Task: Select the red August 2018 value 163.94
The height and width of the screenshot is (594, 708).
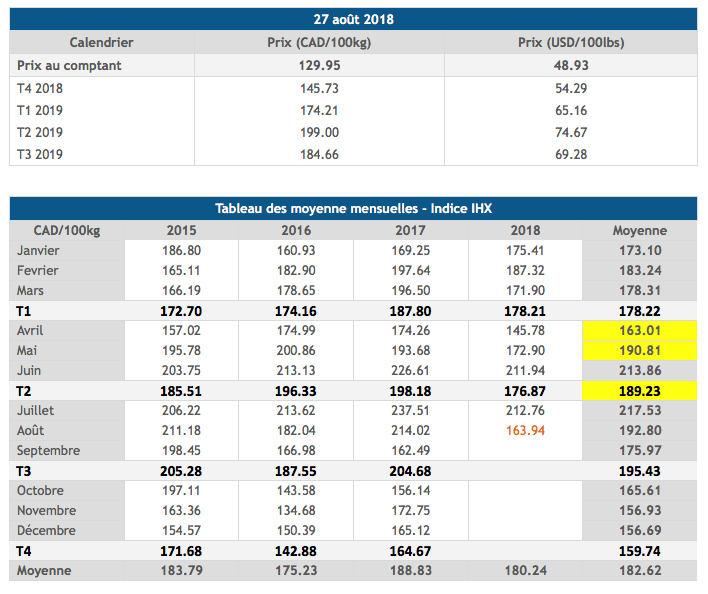Action: click(x=525, y=430)
